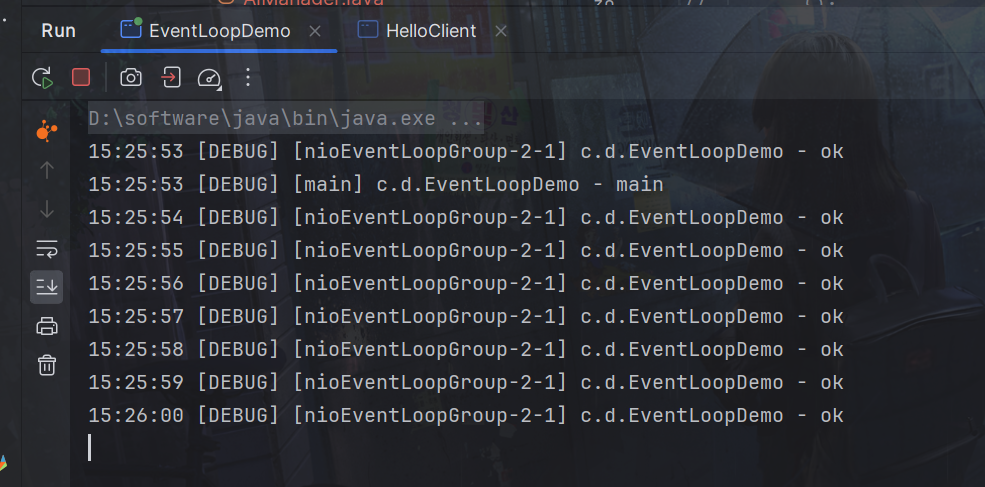
Task: Click the camera thread dump icon
Action: pyautogui.click(x=131, y=77)
